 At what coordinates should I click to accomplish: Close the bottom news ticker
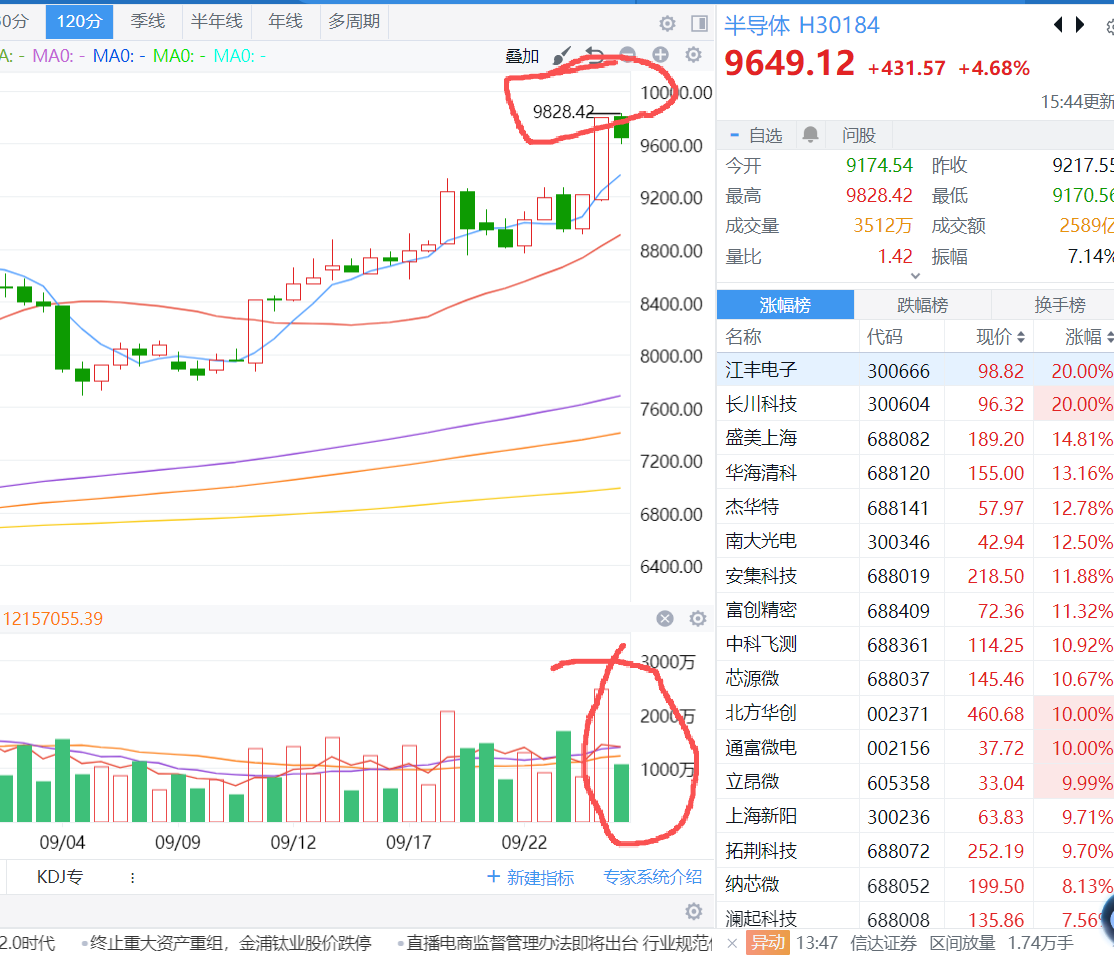(732, 942)
